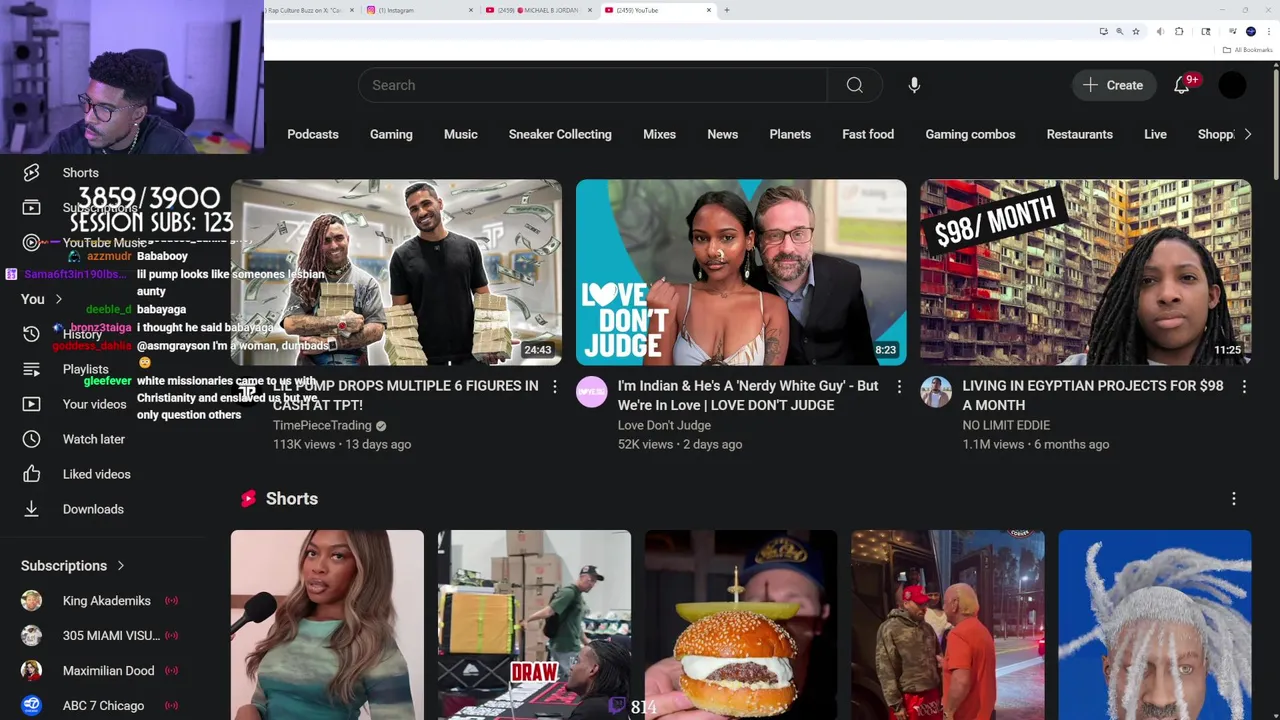1280x720 pixels.
Task: Play the Lil Pump cash thumbnail
Action: 396,272
